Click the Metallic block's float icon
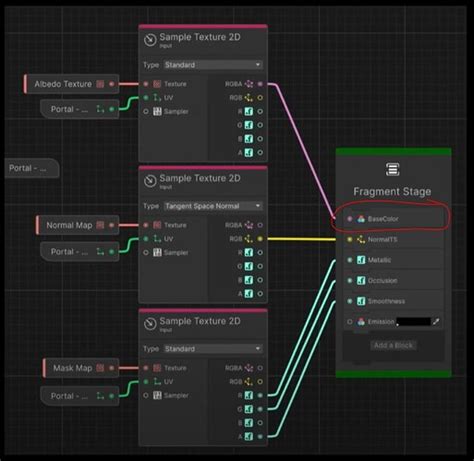 361,260
